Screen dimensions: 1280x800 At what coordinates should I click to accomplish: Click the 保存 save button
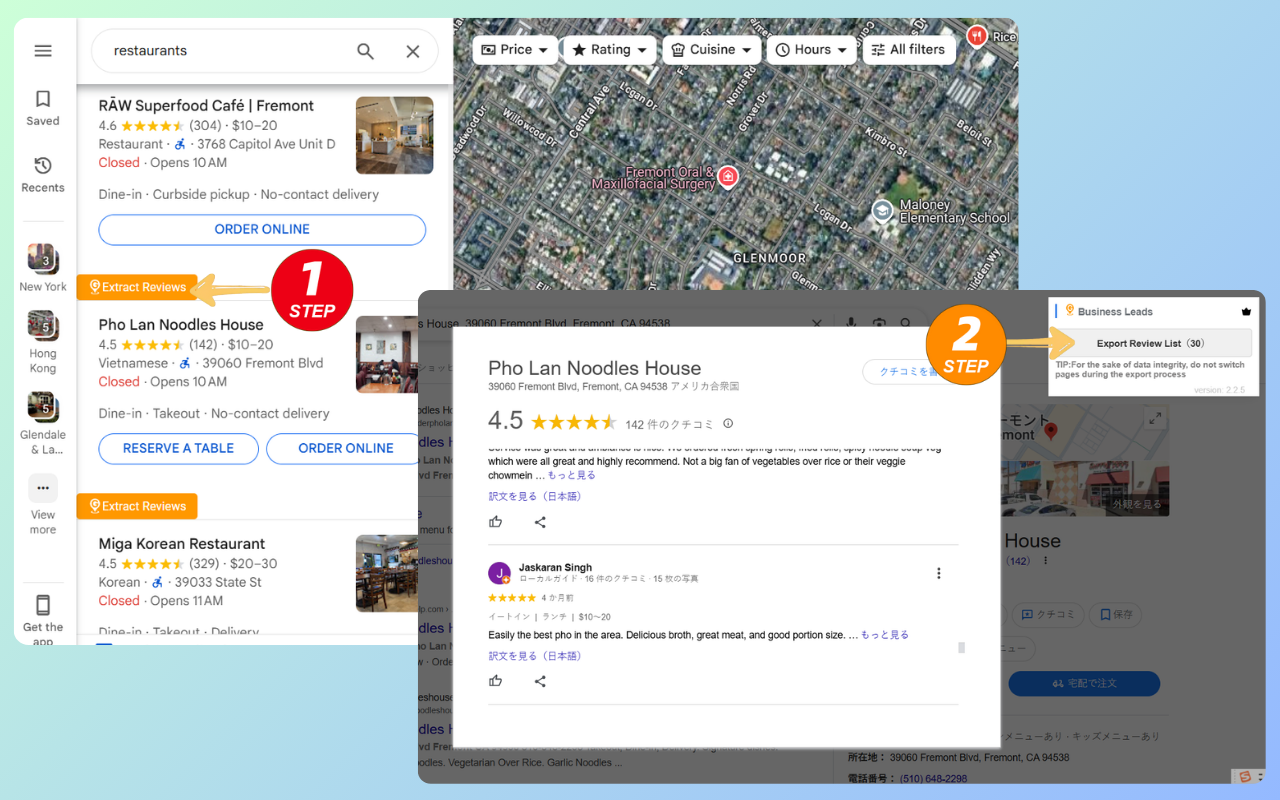(1115, 615)
